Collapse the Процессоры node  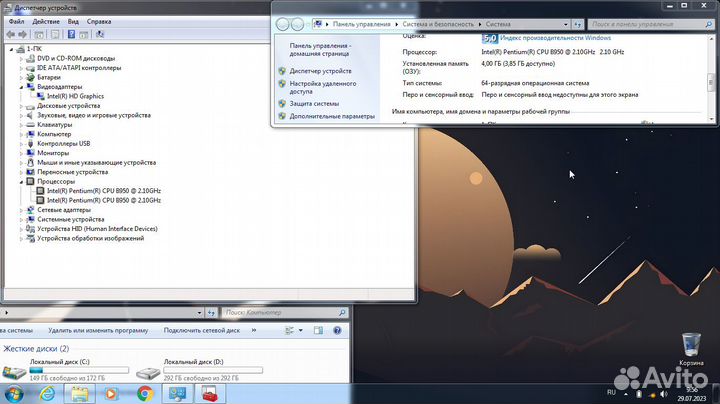point(21,182)
